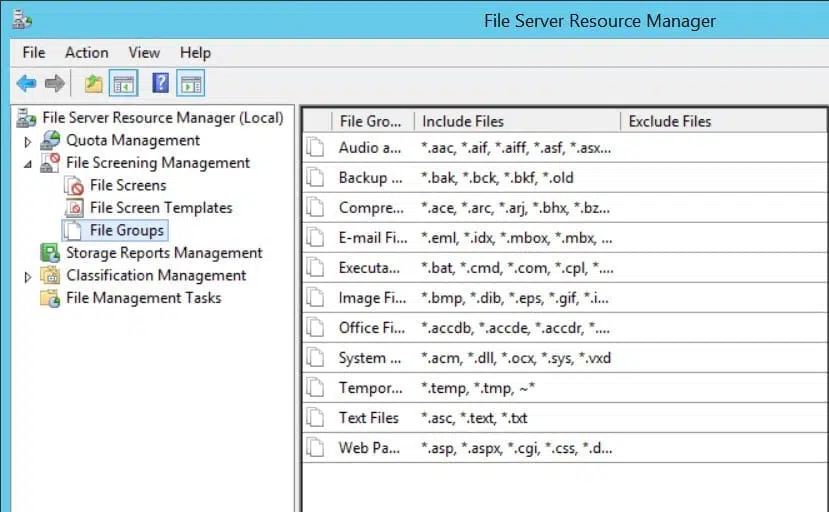This screenshot has width=829, height=512.
Task: Click the document icon of System row
Action: click(x=316, y=358)
